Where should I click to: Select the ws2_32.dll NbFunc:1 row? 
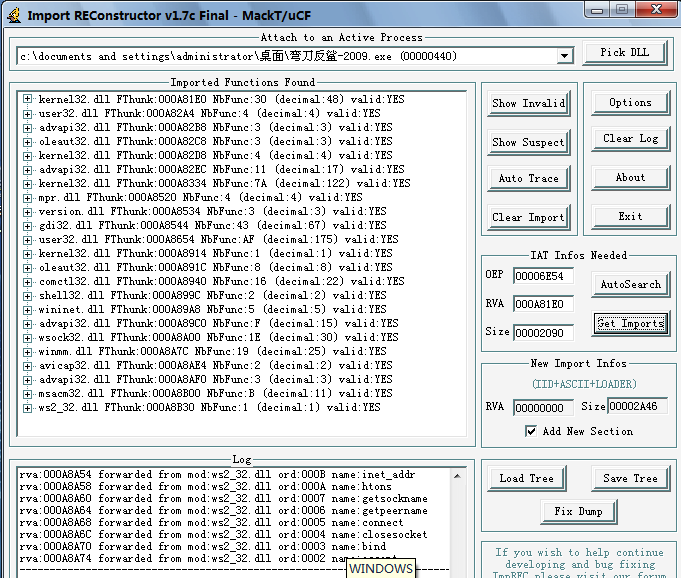coord(209,407)
